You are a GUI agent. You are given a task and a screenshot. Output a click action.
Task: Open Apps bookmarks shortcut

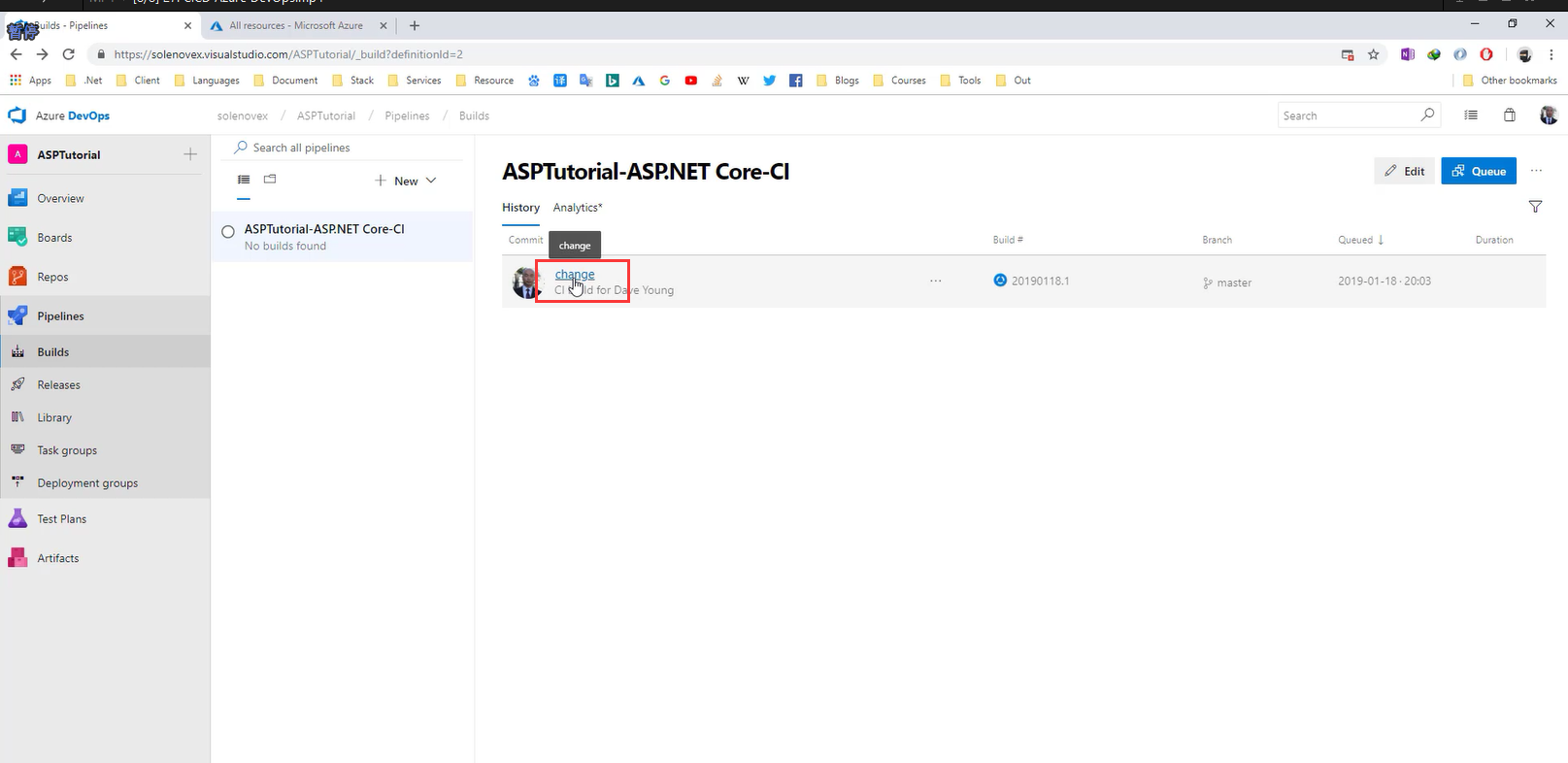30,81
